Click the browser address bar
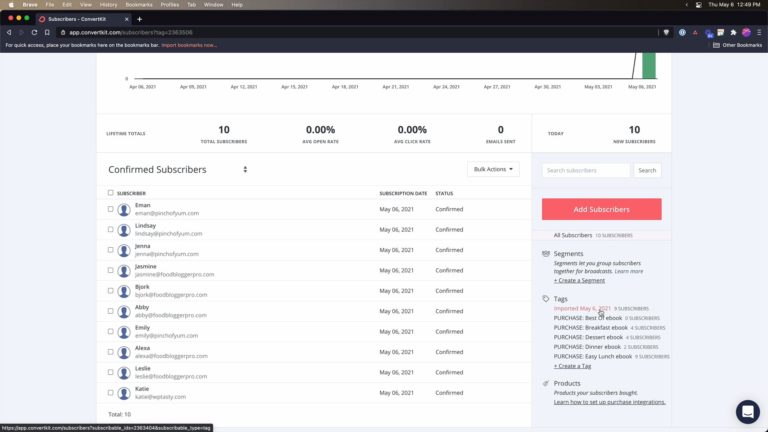Viewport: 768px width, 432px height. coord(358,32)
